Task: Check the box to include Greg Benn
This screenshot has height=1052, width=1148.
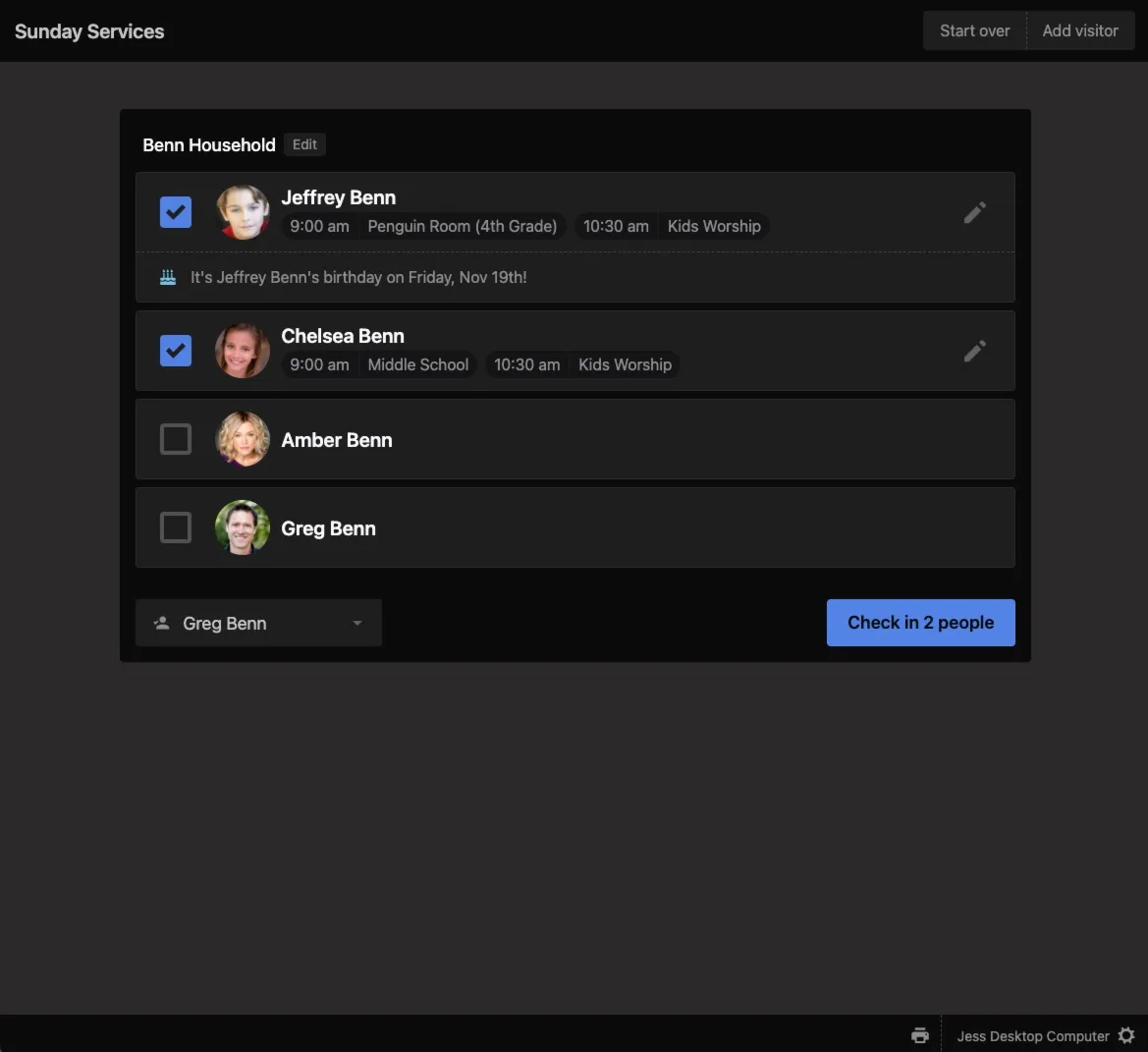Action: 175,526
